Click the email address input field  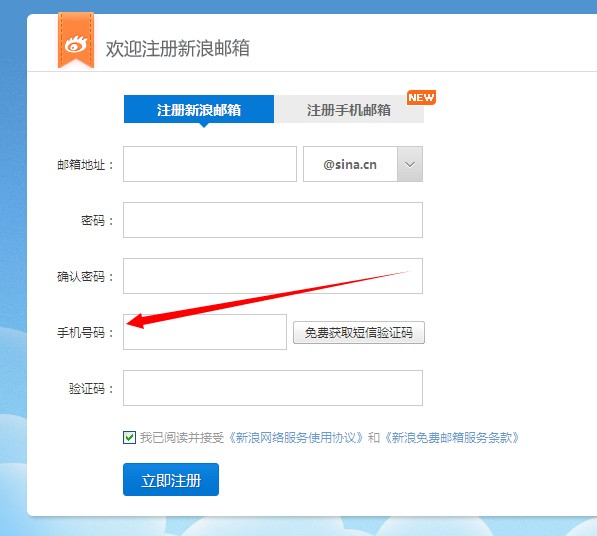(210, 164)
